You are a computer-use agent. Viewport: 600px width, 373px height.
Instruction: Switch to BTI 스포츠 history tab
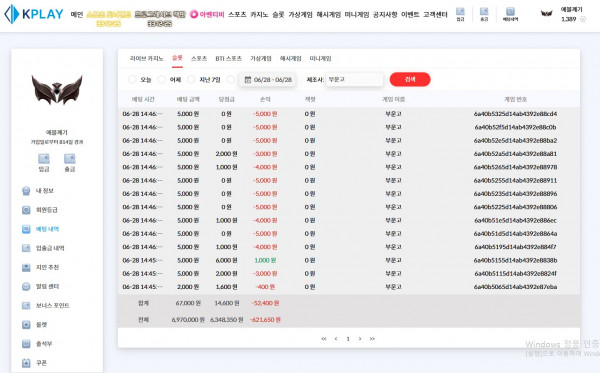[x=228, y=59]
